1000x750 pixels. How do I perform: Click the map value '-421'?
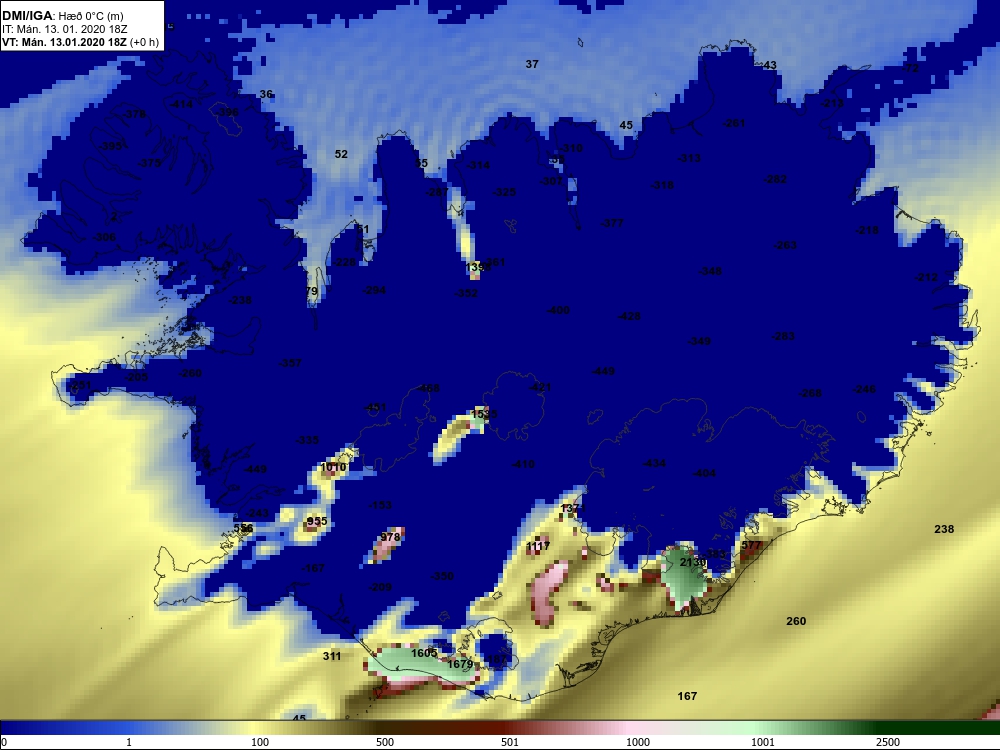pyautogui.click(x=540, y=387)
